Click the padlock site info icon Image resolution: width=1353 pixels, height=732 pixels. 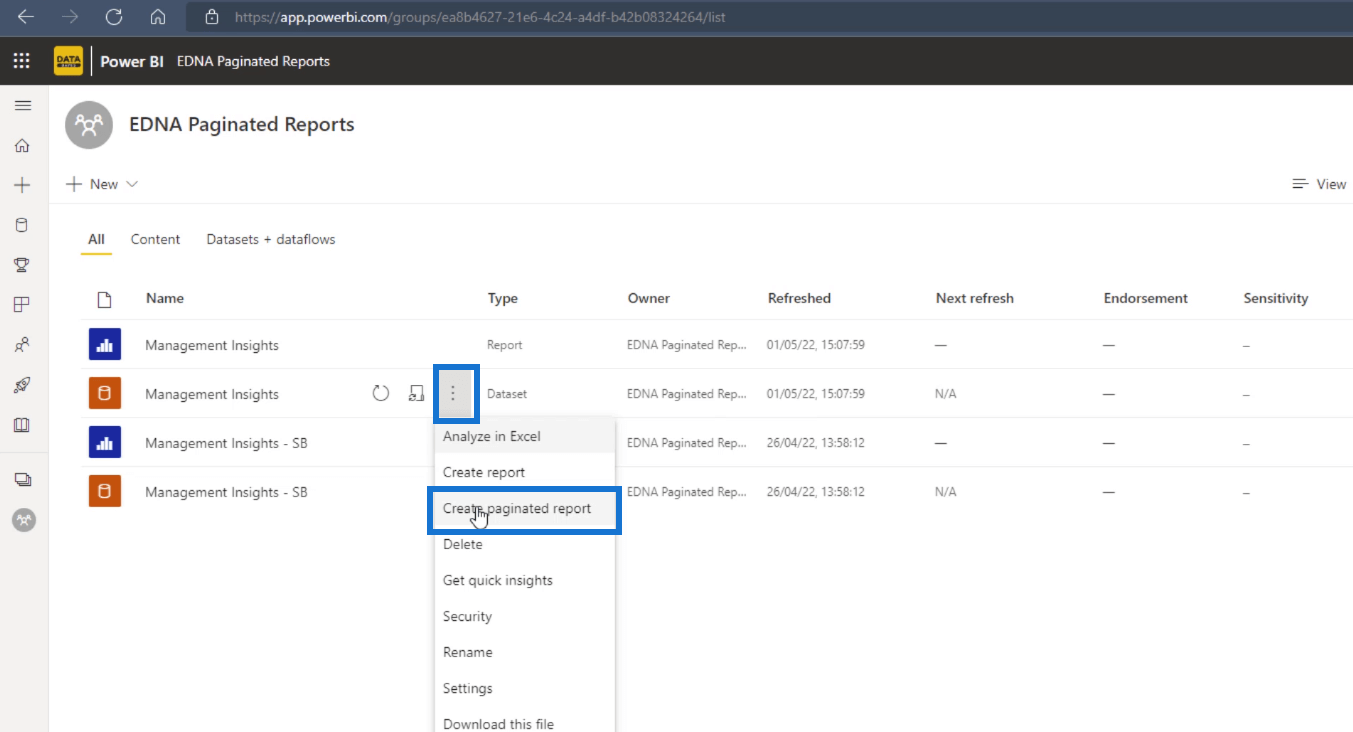211,17
